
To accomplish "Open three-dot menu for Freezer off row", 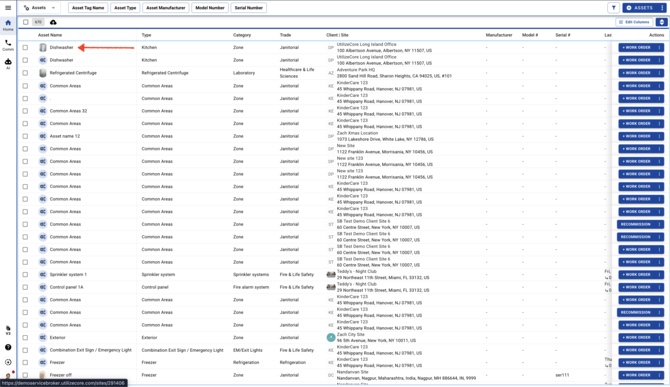I will click(x=659, y=375).
